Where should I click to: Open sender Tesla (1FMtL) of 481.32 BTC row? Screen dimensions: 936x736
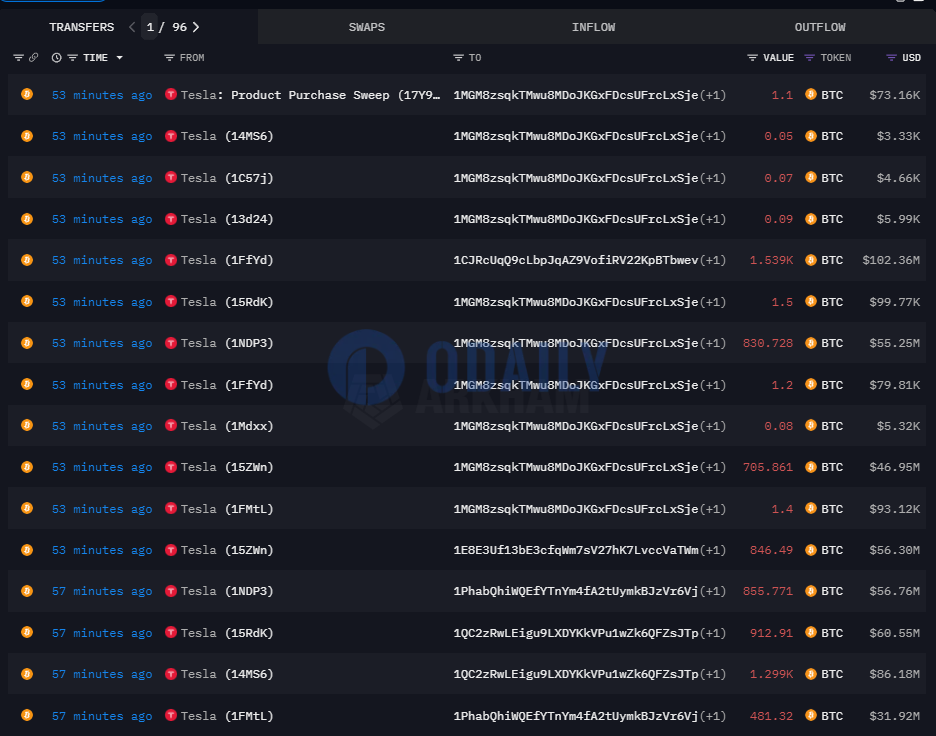pos(227,716)
